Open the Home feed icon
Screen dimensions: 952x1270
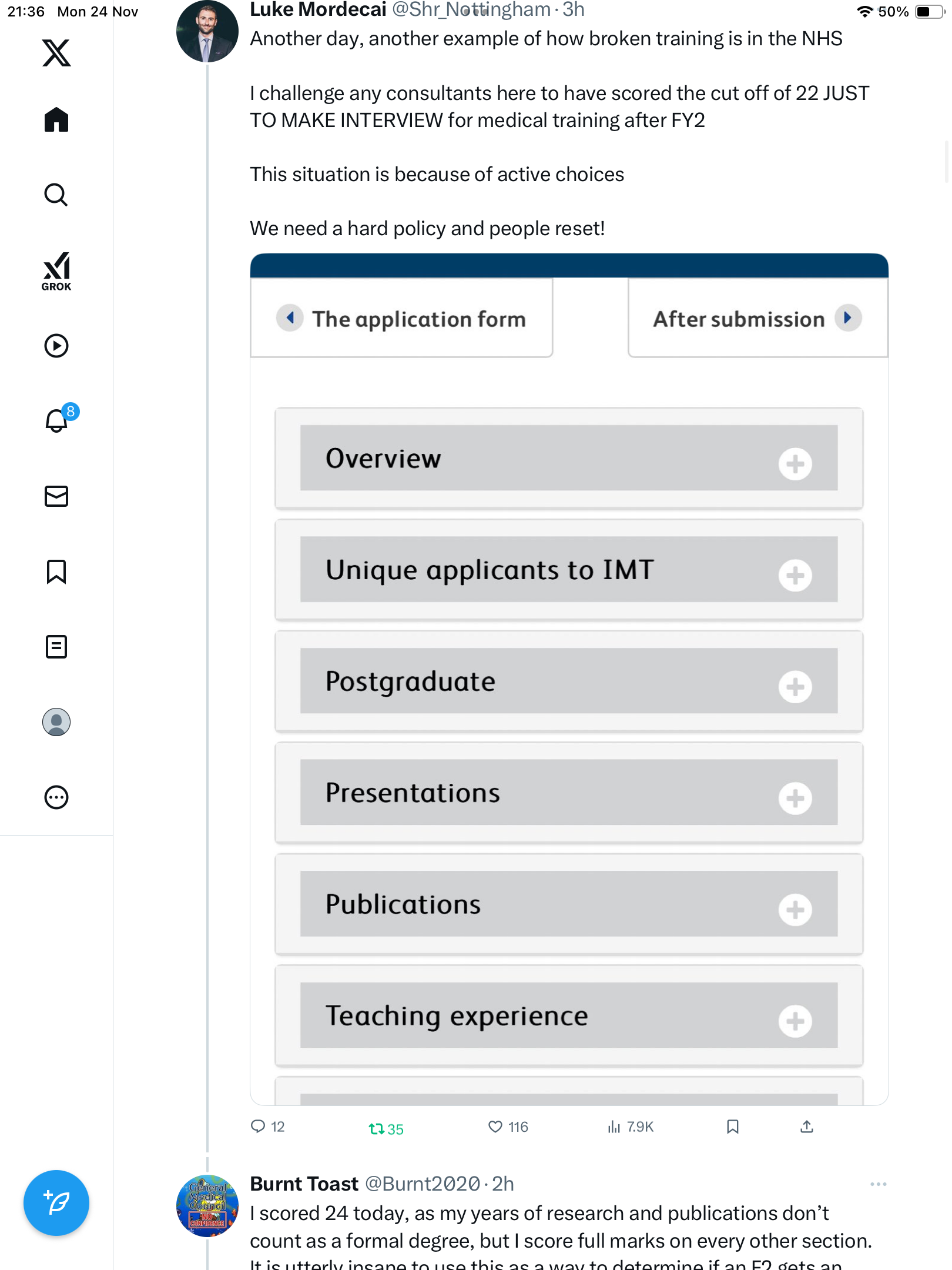pyautogui.click(x=56, y=120)
